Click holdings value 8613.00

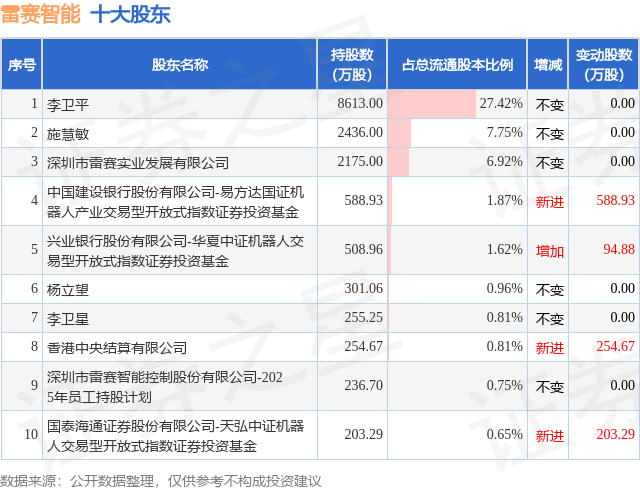[x=360, y=103]
